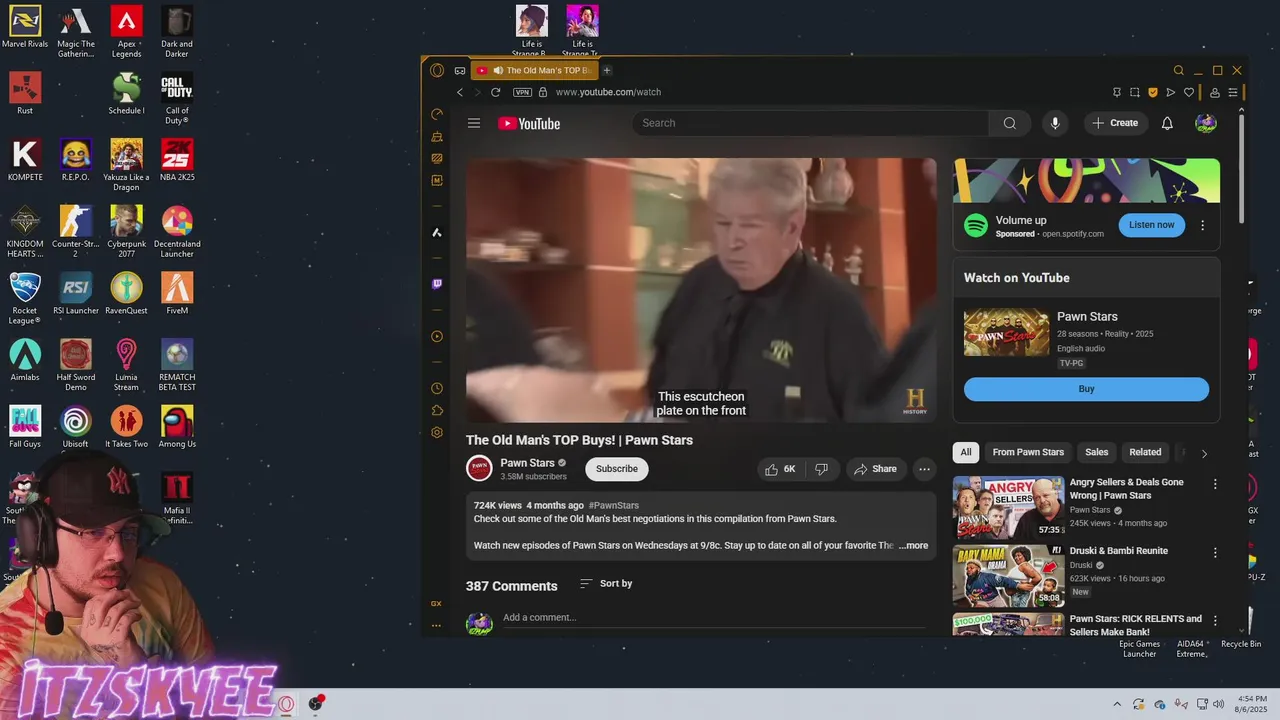Select Cyberpunk 2077 desktop icon
Image resolution: width=1280 pixels, height=720 pixels.
click(x=126, y=232)
